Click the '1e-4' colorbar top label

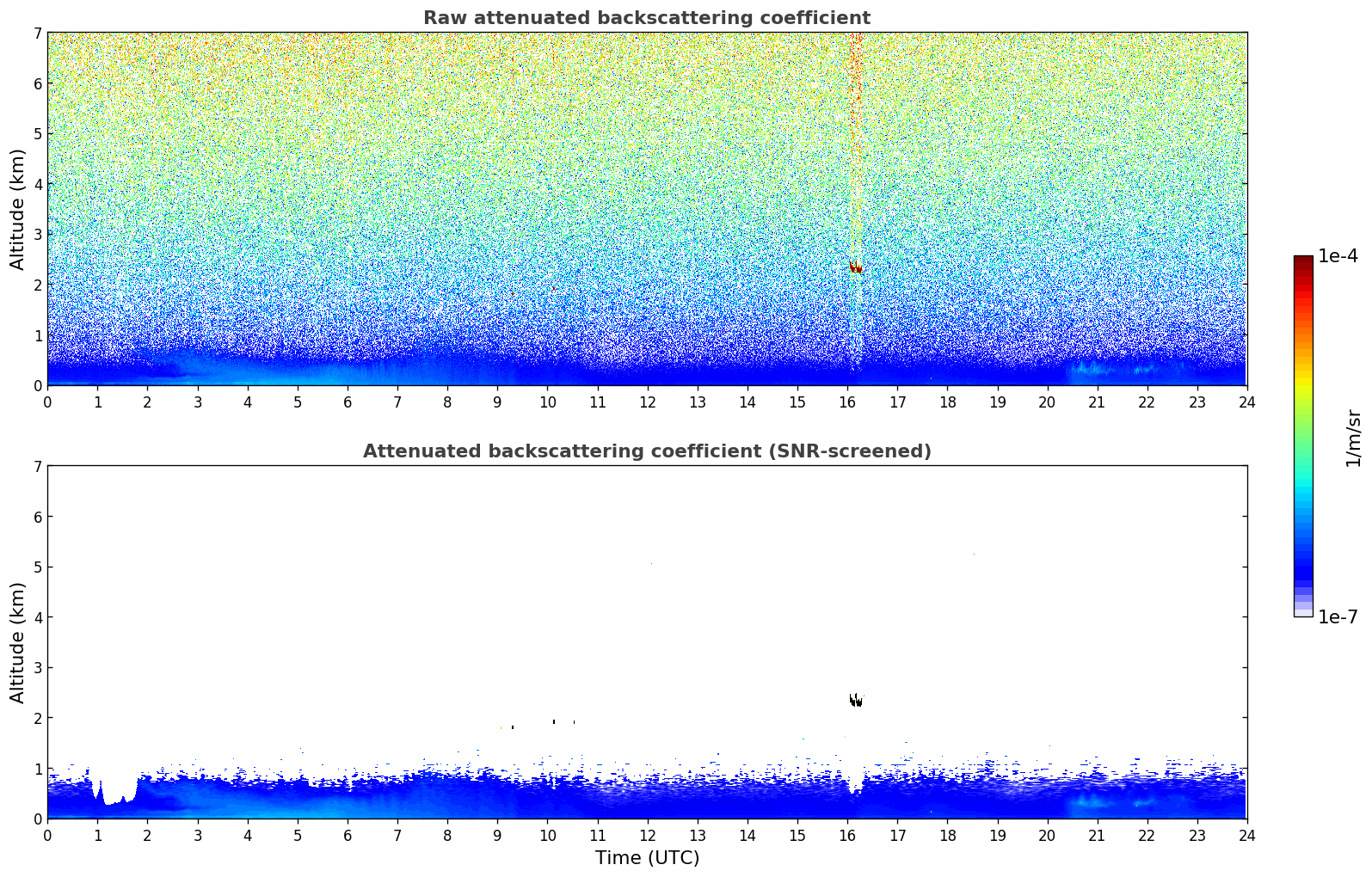pos(1338,256)
